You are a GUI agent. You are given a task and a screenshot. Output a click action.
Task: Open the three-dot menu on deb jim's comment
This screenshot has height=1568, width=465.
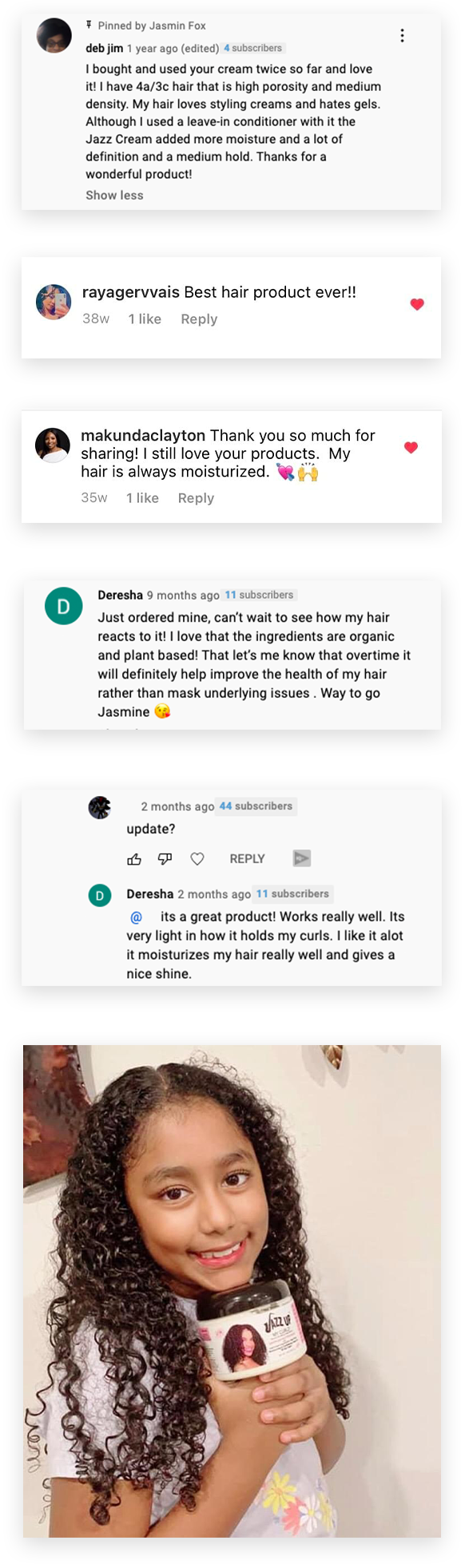[402, 35]
